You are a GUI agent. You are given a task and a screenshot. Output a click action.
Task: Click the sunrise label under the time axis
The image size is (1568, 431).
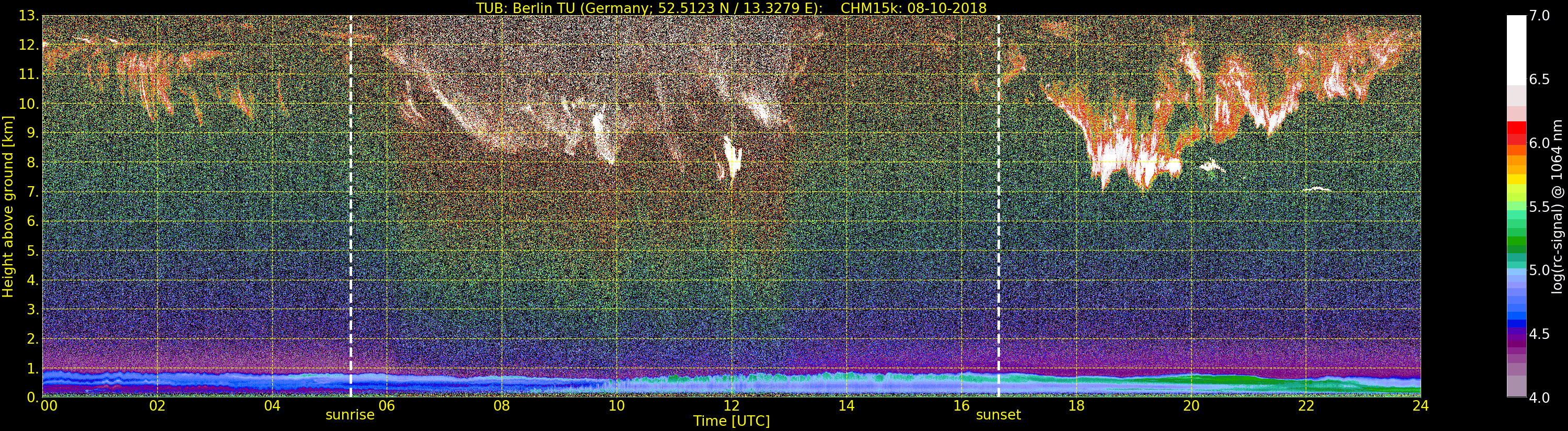coord(350,415)
